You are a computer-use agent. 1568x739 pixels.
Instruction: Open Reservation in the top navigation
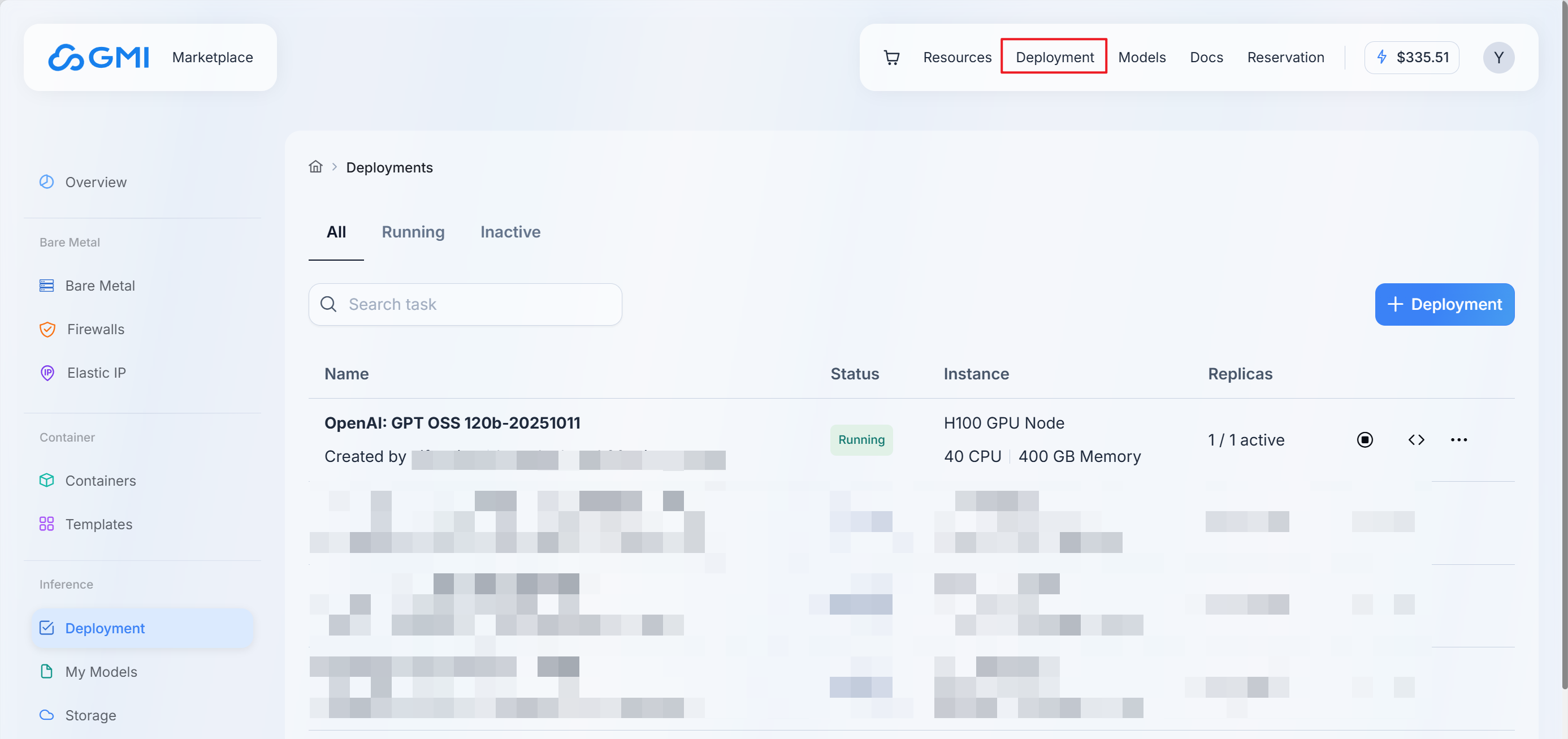[1285, 57]
